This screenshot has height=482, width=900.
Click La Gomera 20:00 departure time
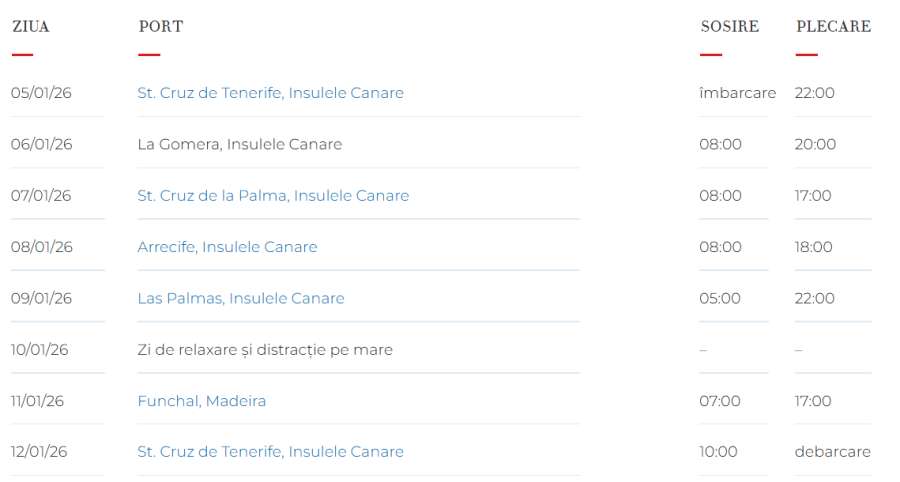click(x=815, y=145)
